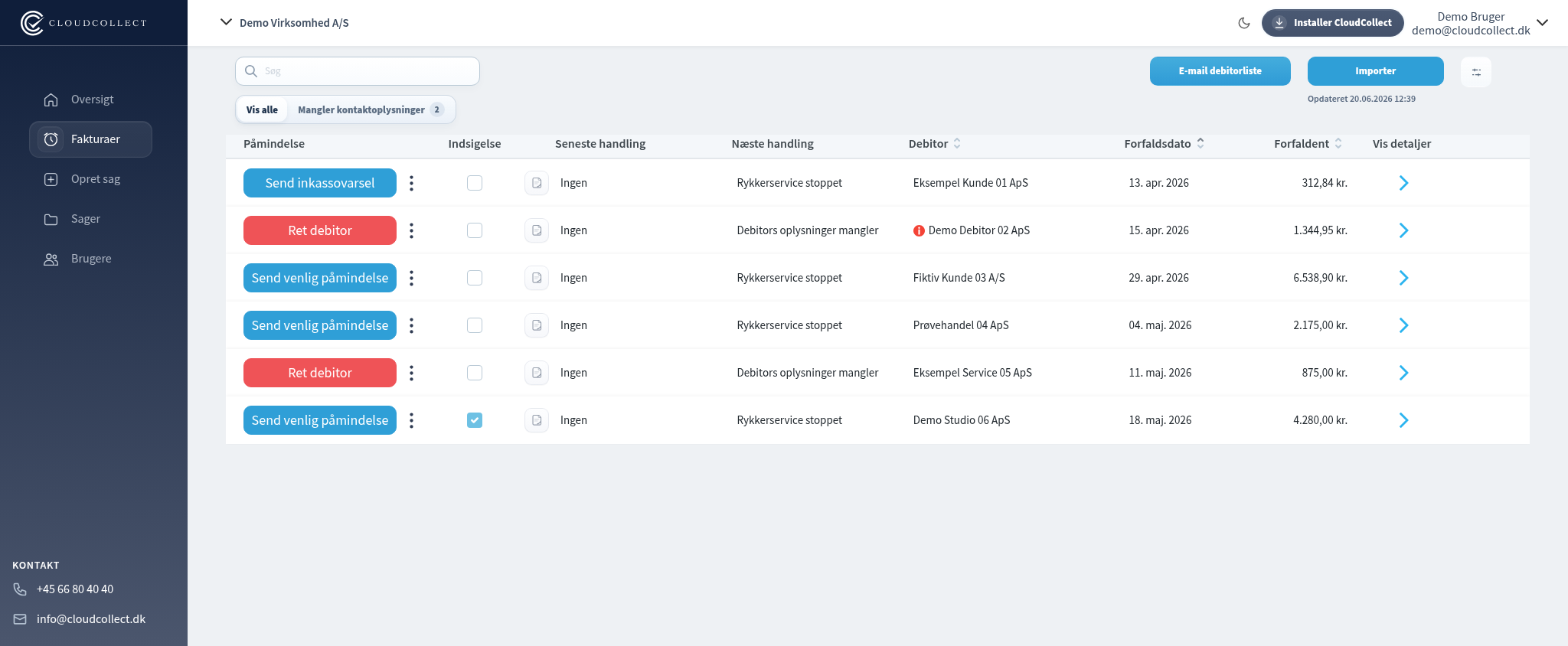
Task: Open three-dot menu for Eksempel Service 05 ApS
Action: click(x=412, y=373)
